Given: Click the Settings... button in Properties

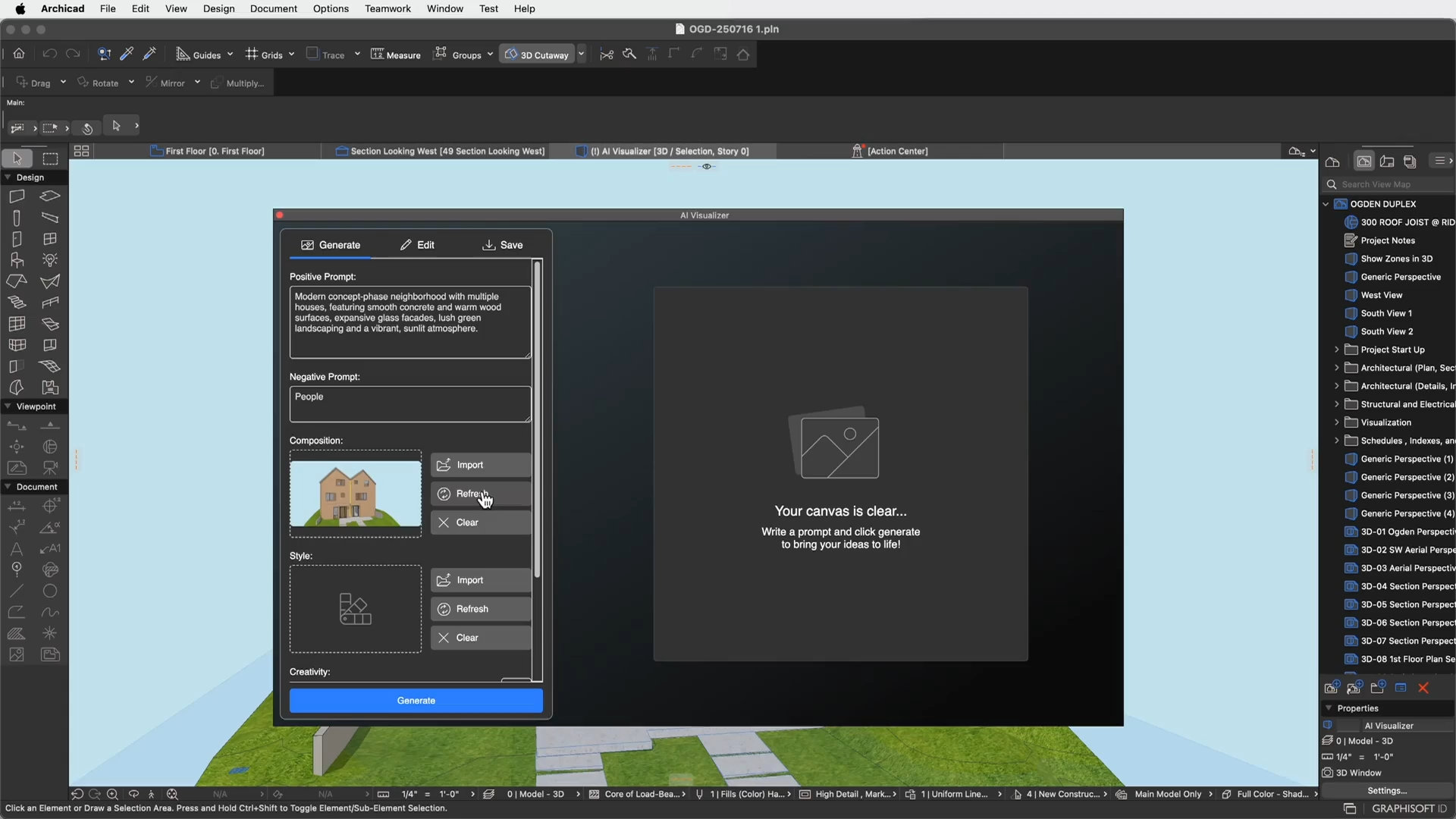Looking at the screenshot, I should pos(1387,790).
